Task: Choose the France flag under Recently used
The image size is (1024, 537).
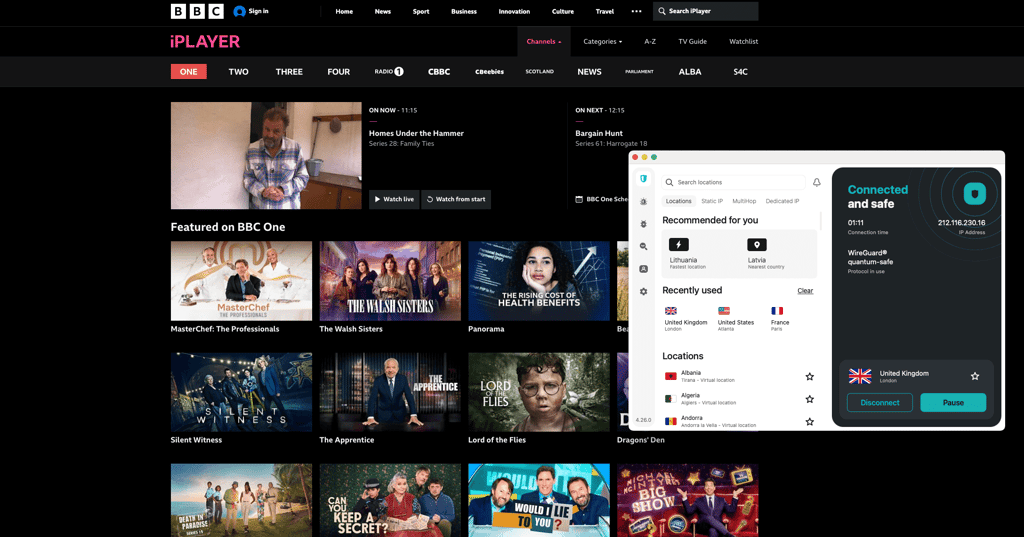Action: point(776,311)
